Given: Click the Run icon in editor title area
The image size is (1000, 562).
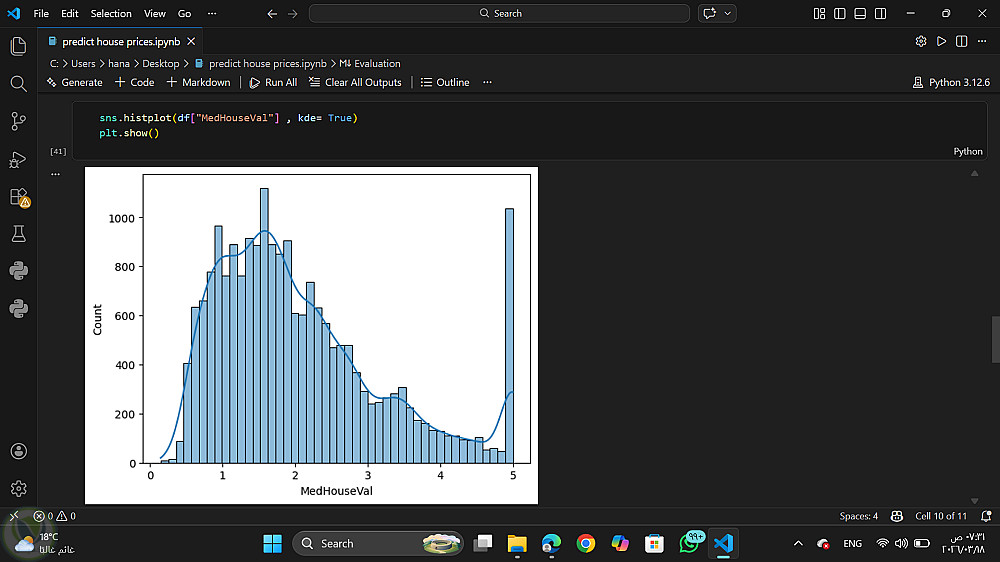Looking at the screenshot, I should point(941,41).
